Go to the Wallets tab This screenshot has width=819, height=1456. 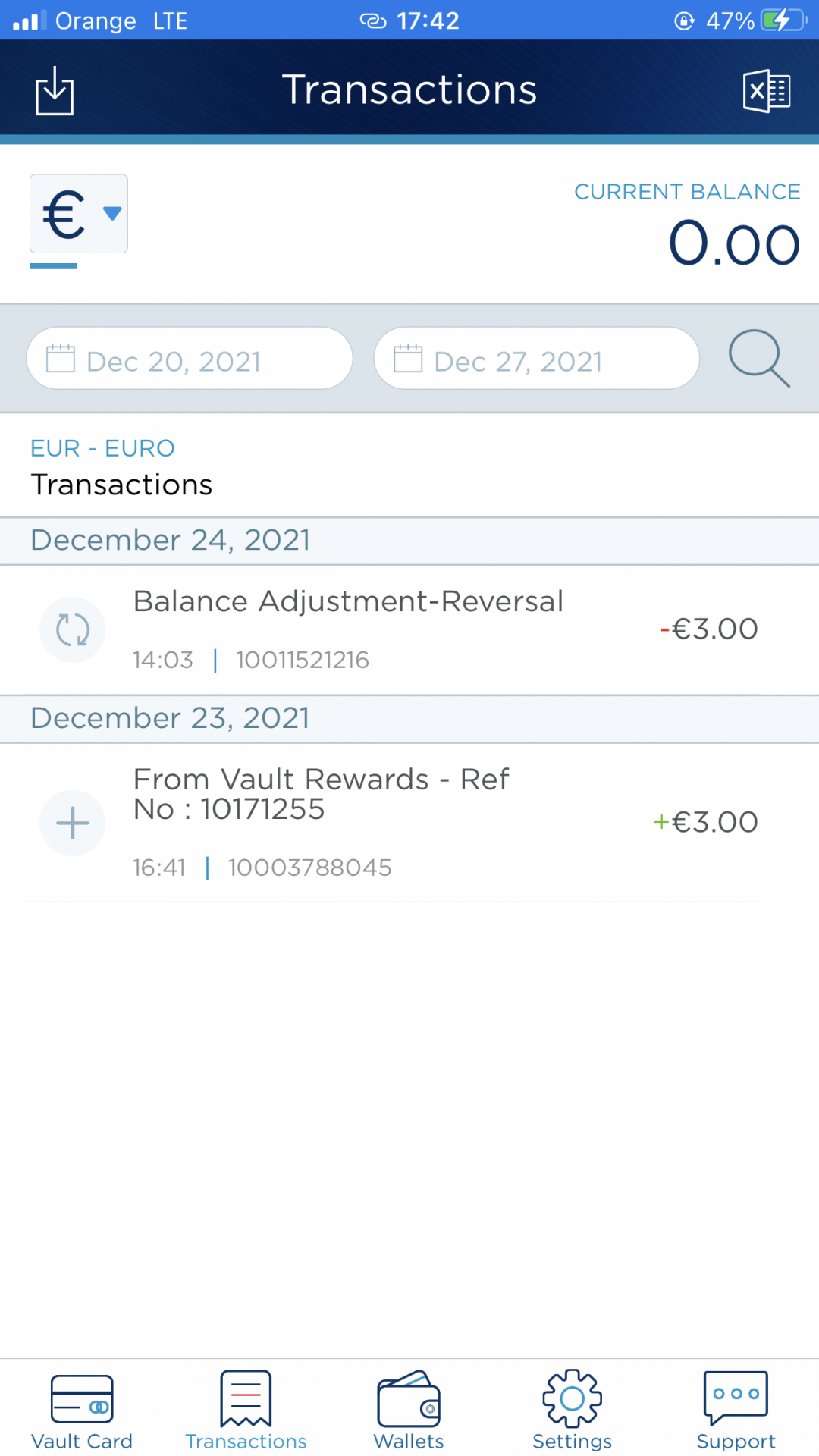(409, 1409)
